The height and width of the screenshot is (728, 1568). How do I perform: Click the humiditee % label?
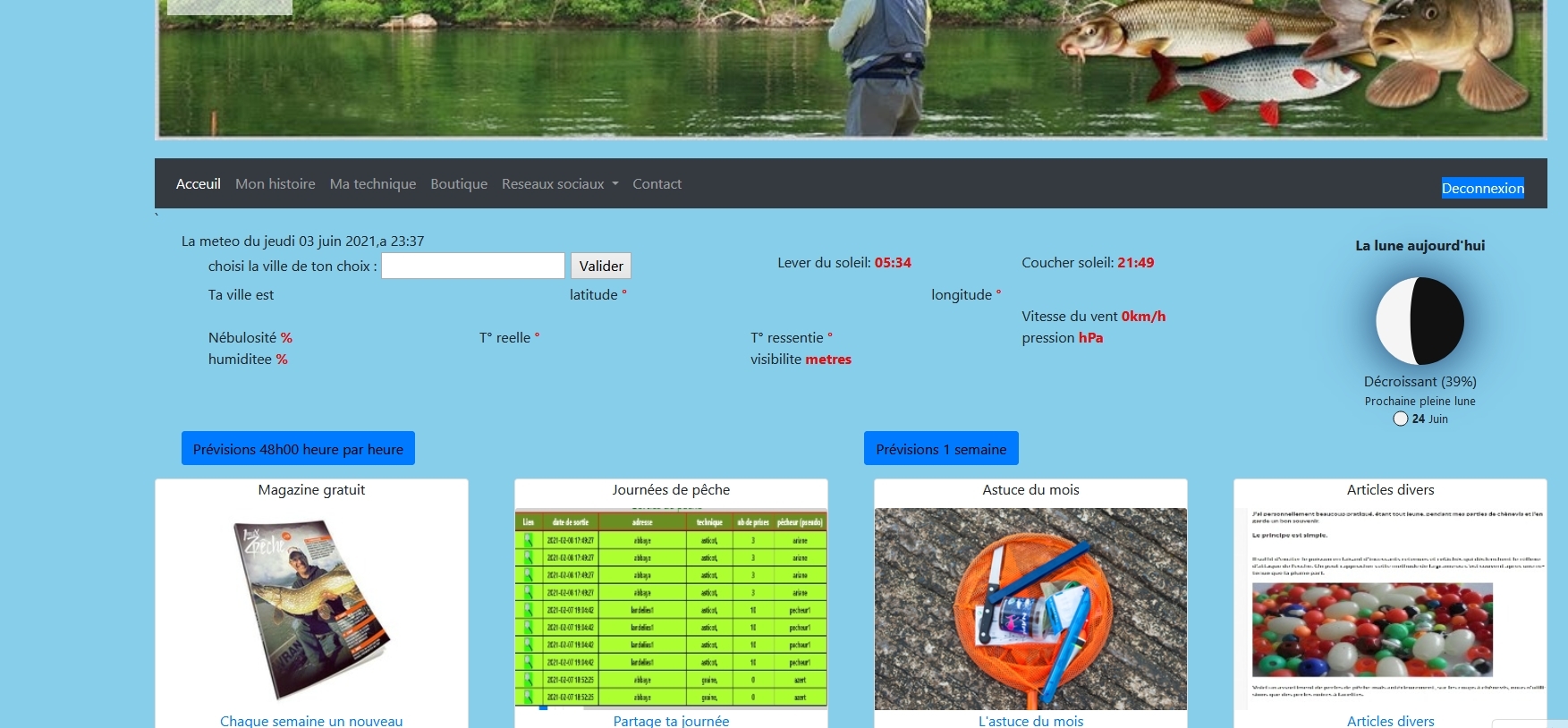[x=248, y=360]
